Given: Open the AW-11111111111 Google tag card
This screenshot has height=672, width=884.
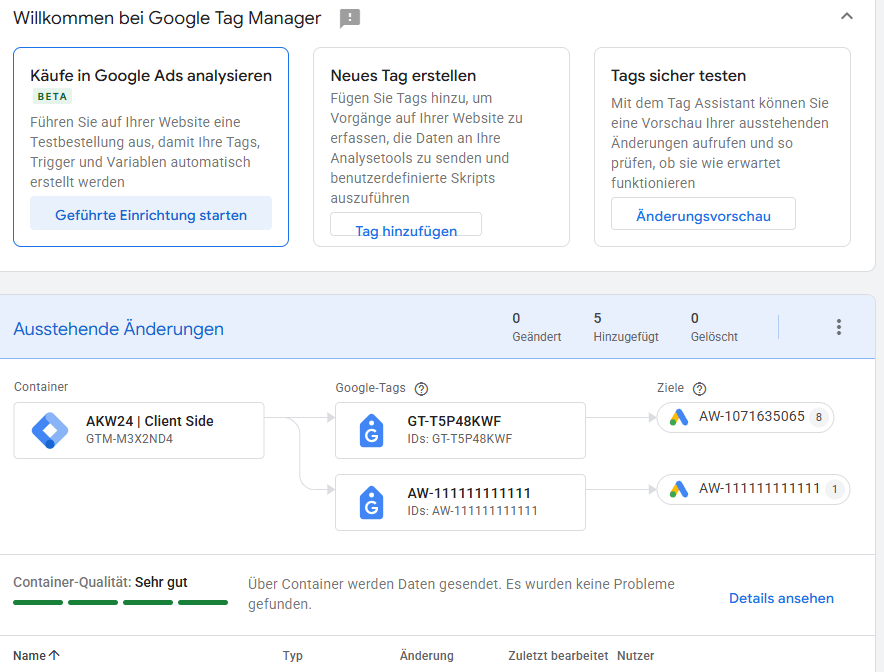Looking at the screenshot, I should (460, 502).
